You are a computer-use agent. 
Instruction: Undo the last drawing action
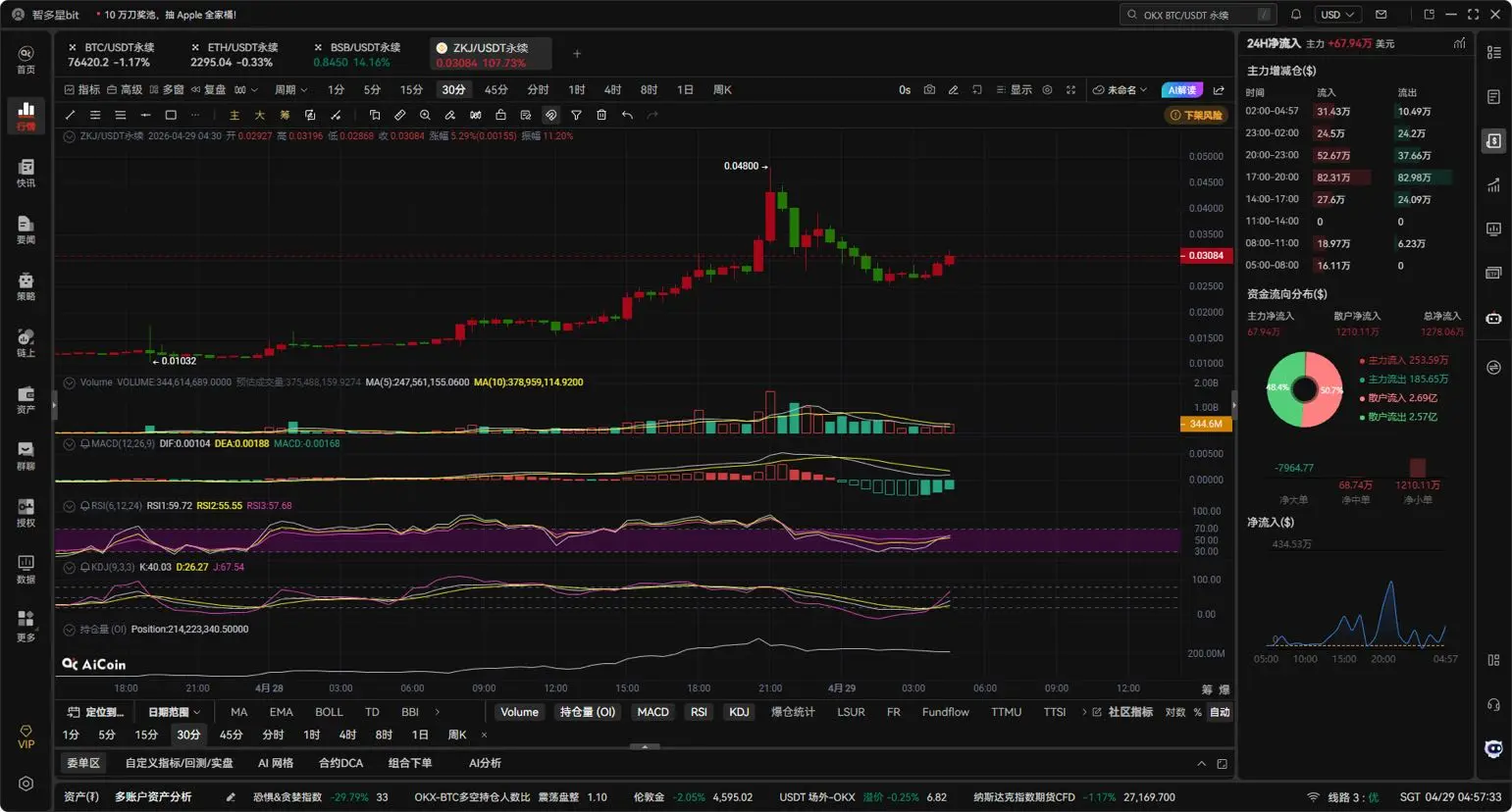coord(627,115)
